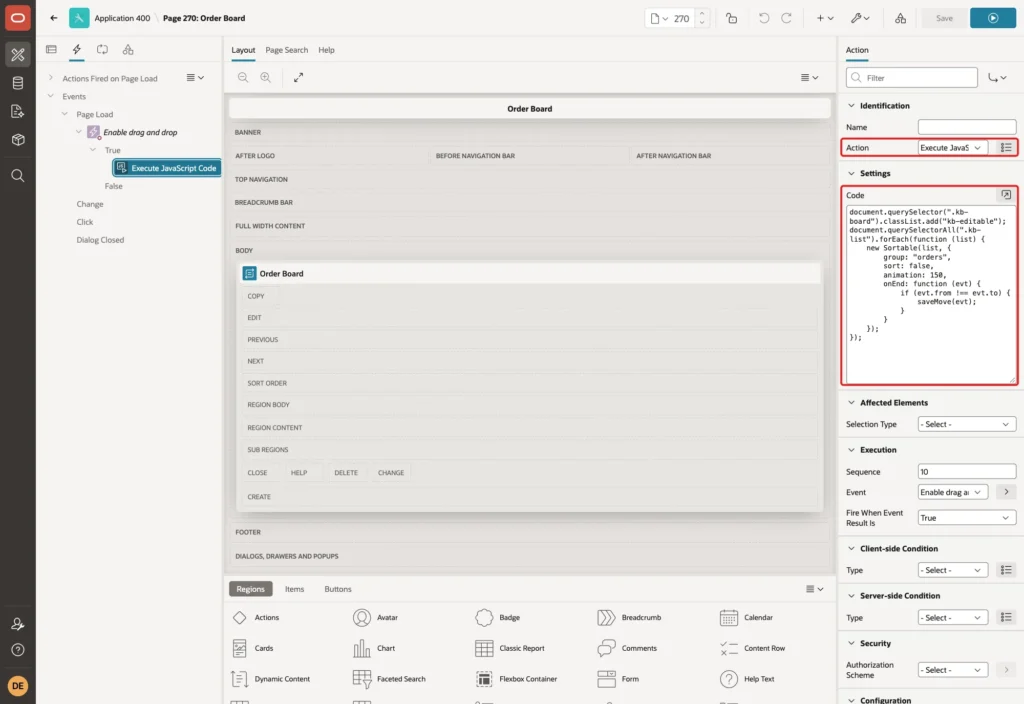
Task: Open the layout options menu
Action: coord(809,77)
